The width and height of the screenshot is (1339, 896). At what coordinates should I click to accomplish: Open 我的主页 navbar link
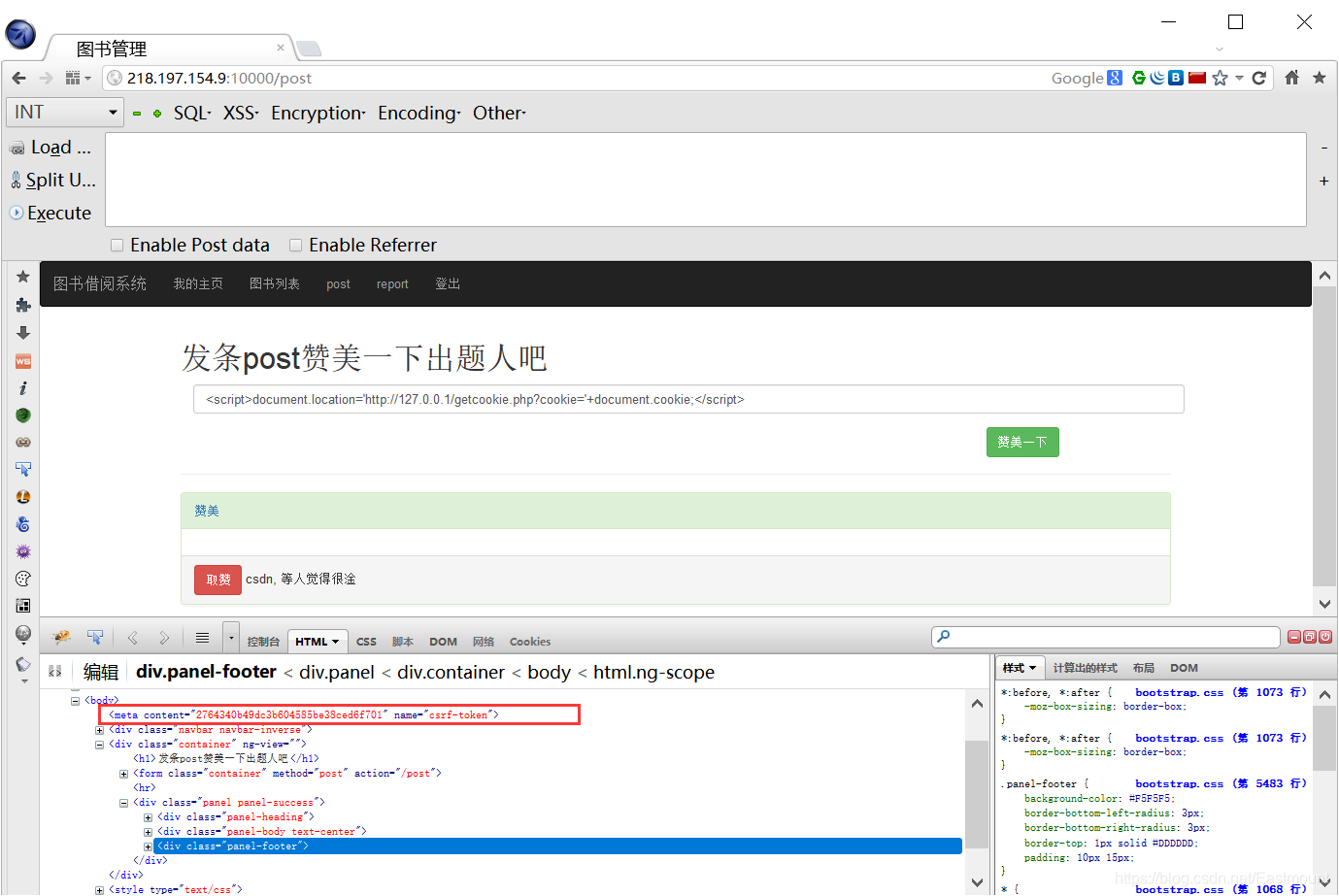(198, 283)
